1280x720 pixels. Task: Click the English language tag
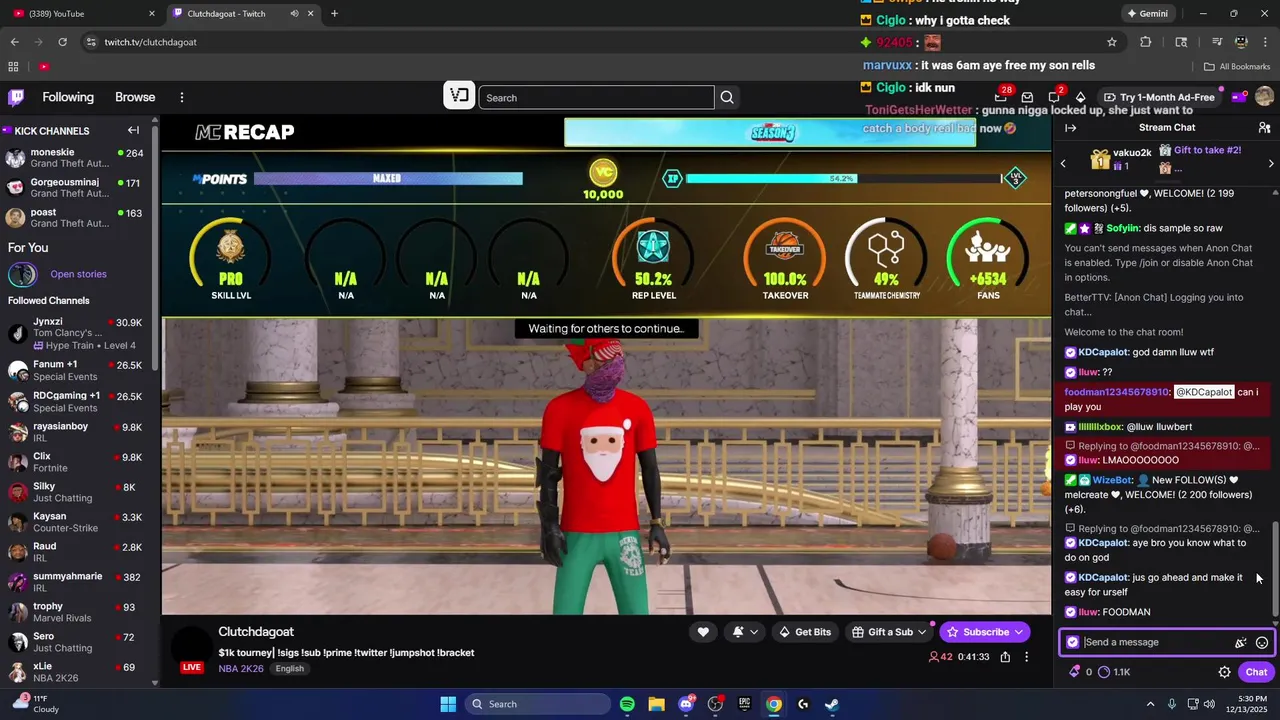(x=290, y=668)
